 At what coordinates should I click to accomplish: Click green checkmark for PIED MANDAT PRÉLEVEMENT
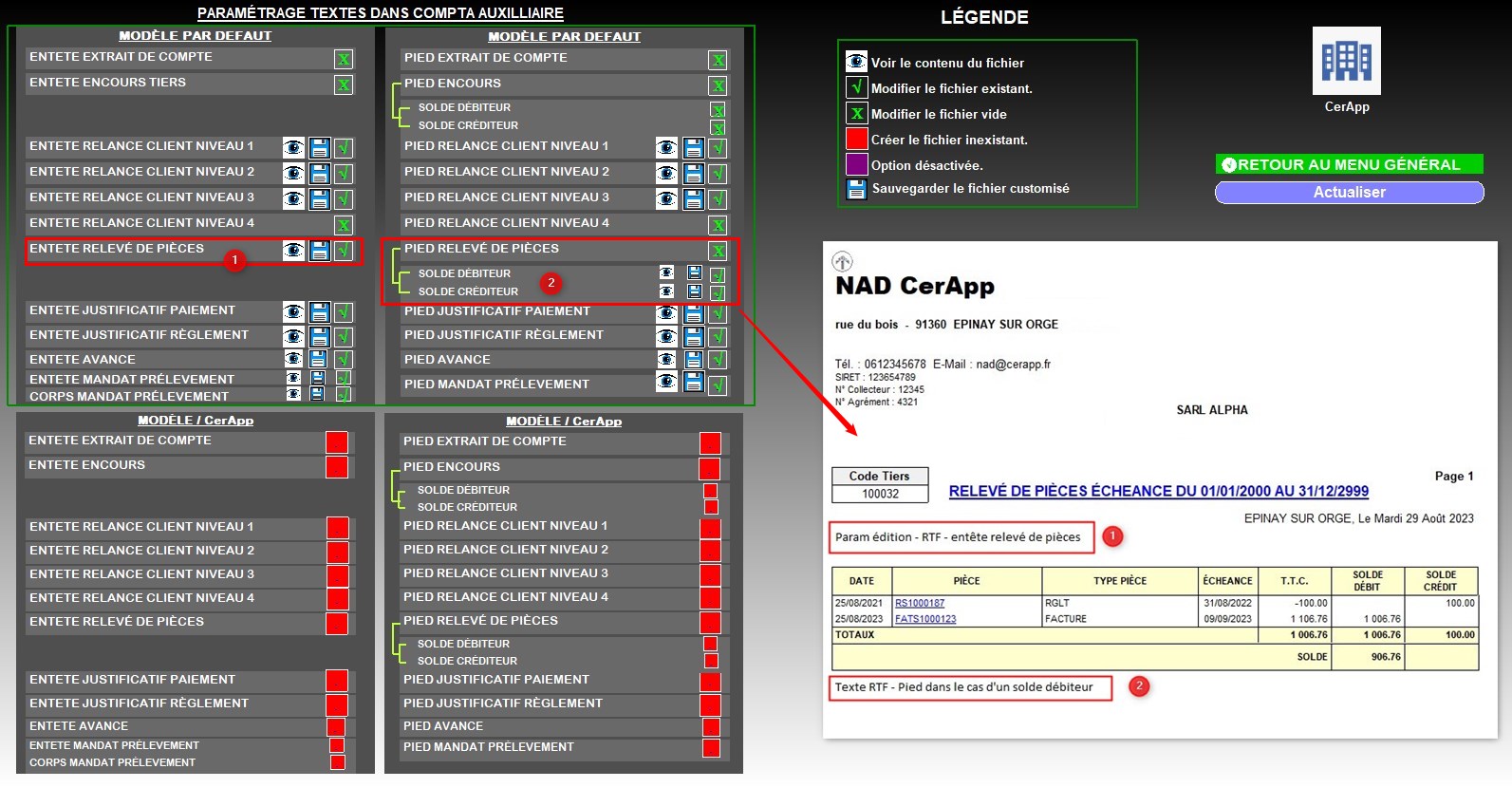(719, 385)
